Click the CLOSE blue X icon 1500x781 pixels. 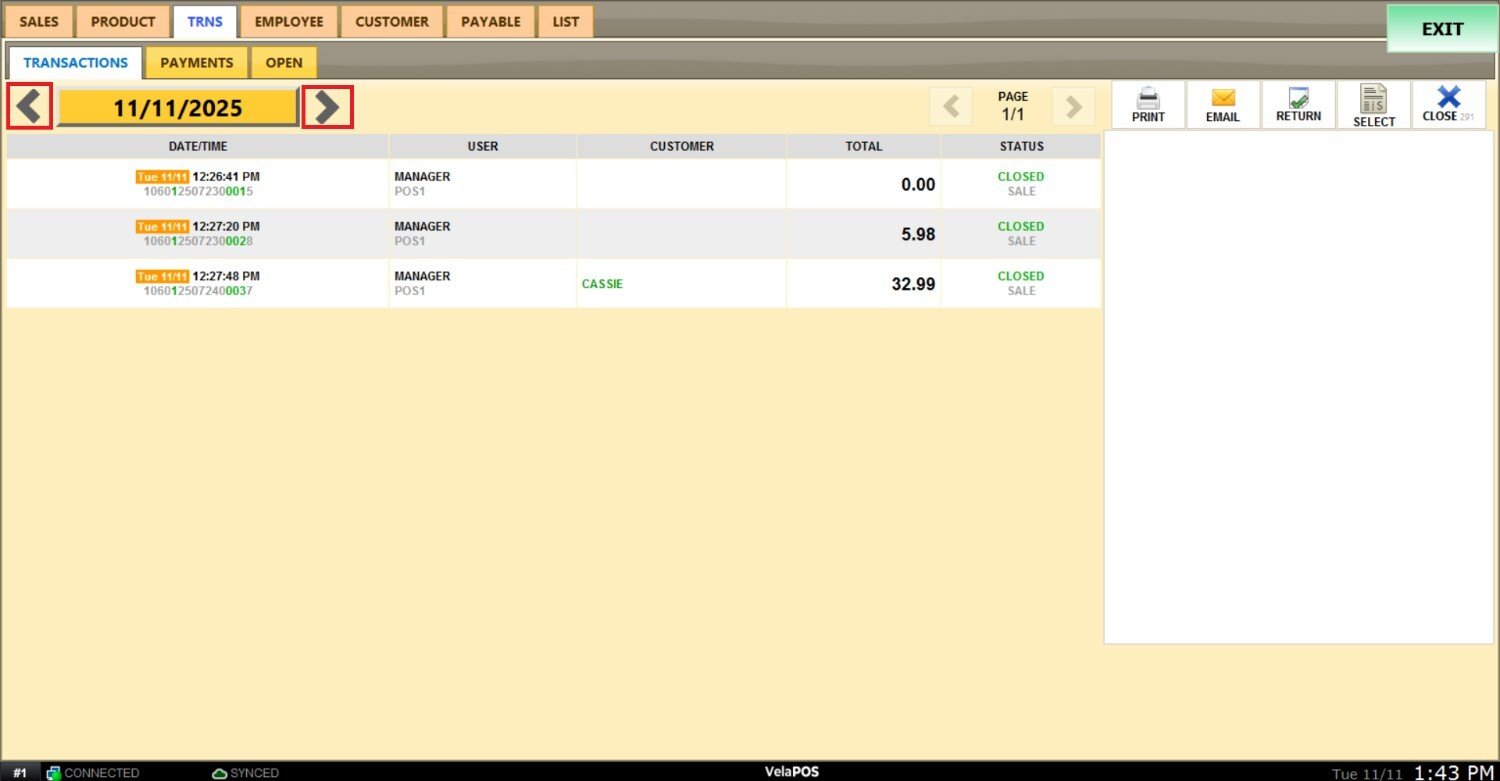(1448, 97)
